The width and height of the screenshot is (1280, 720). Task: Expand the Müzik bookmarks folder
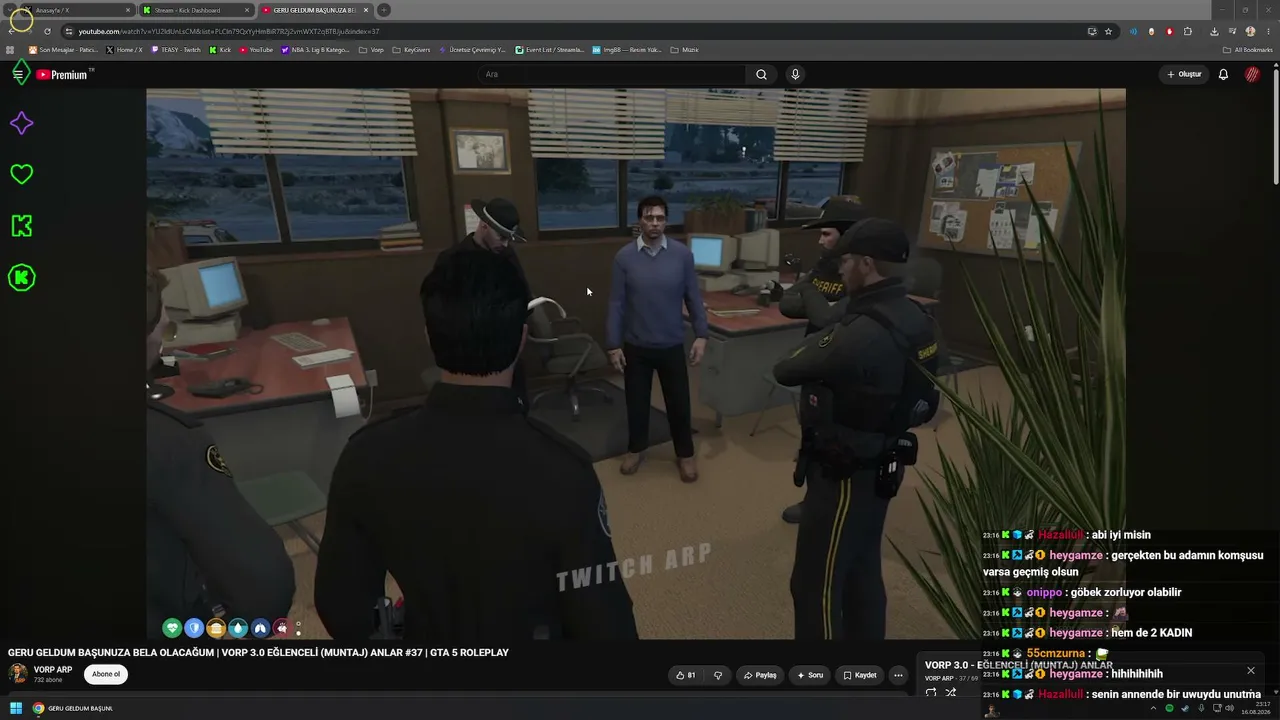[x=684, y=50]
